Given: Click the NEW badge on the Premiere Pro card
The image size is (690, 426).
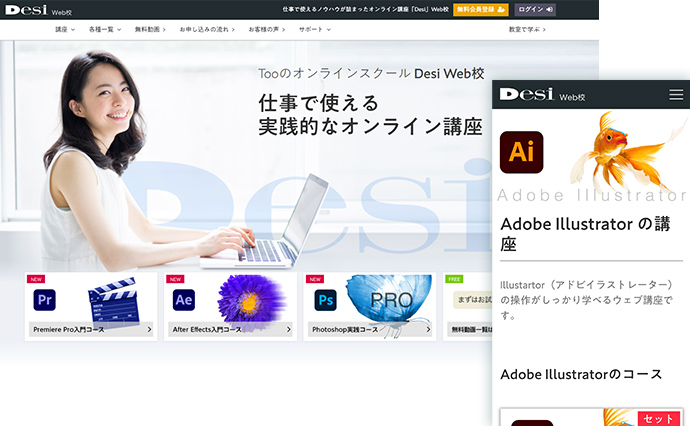Looking at the screenshot, I should coord(36,279).
